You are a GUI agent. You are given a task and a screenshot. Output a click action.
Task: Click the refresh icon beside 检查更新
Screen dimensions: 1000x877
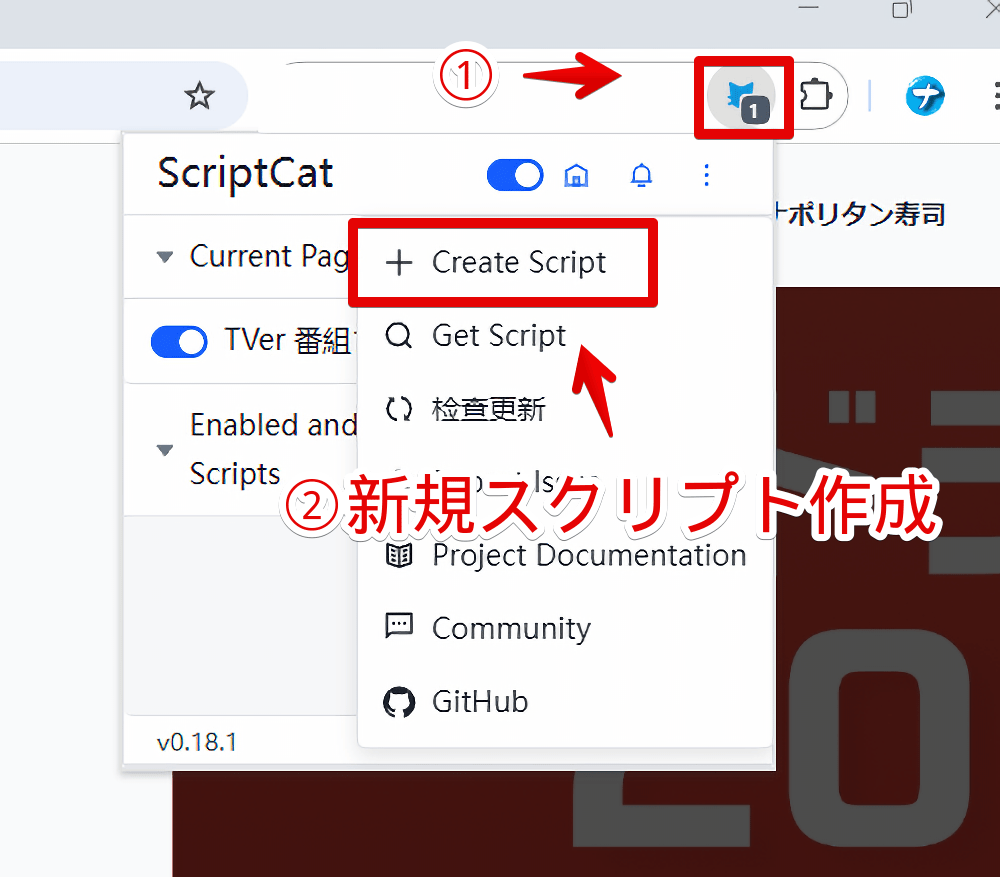point(399,409)
